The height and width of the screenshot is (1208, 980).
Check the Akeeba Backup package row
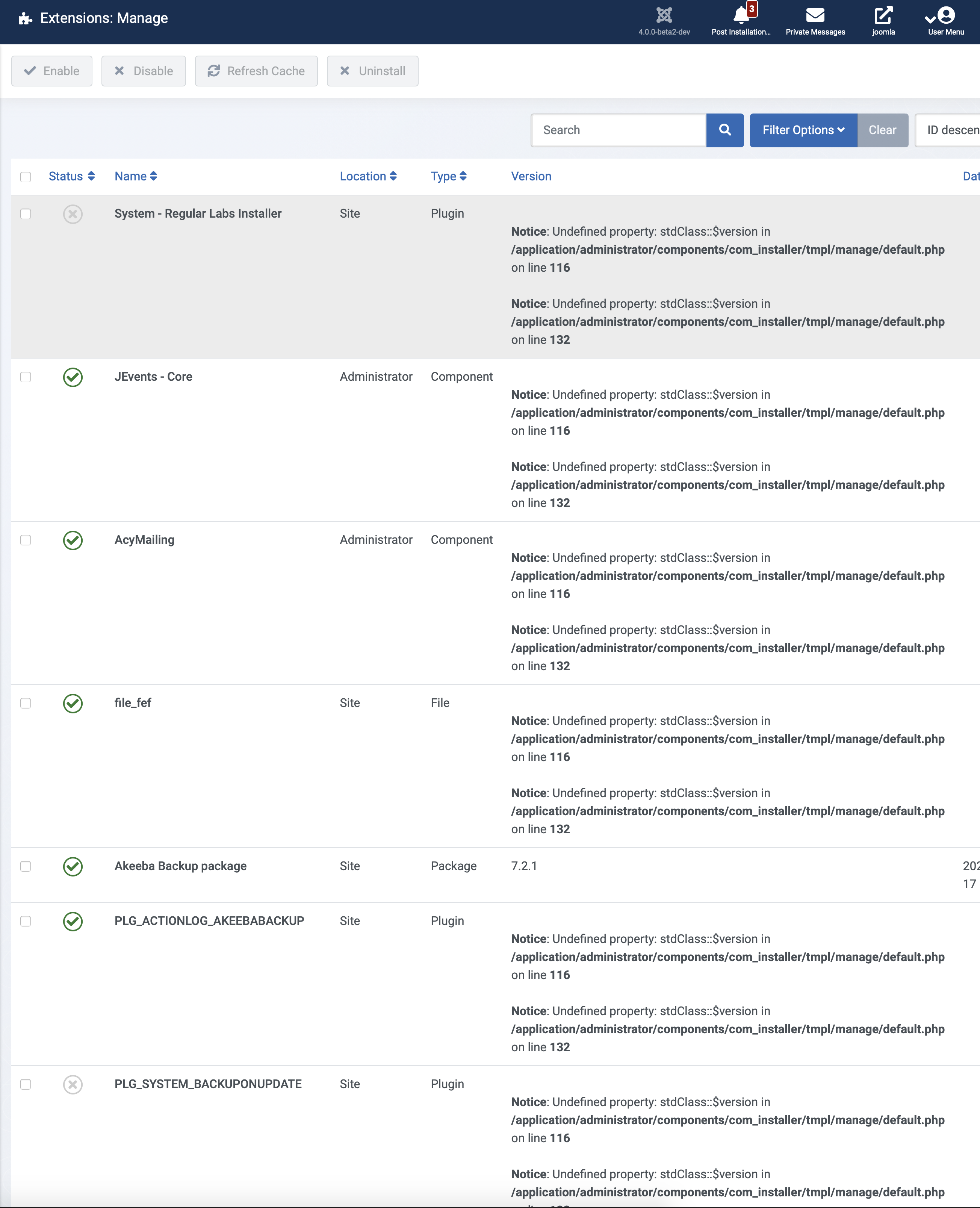(x=26, y=866)
